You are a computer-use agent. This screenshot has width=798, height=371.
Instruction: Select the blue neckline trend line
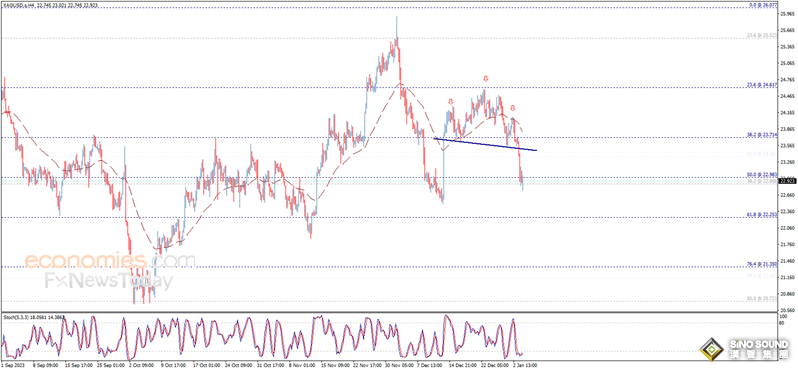pyautogui.click(x=485, y=144)
